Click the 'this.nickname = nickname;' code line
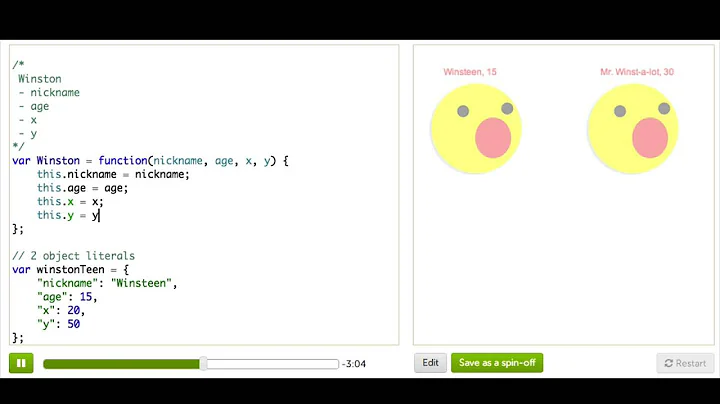 113,174
